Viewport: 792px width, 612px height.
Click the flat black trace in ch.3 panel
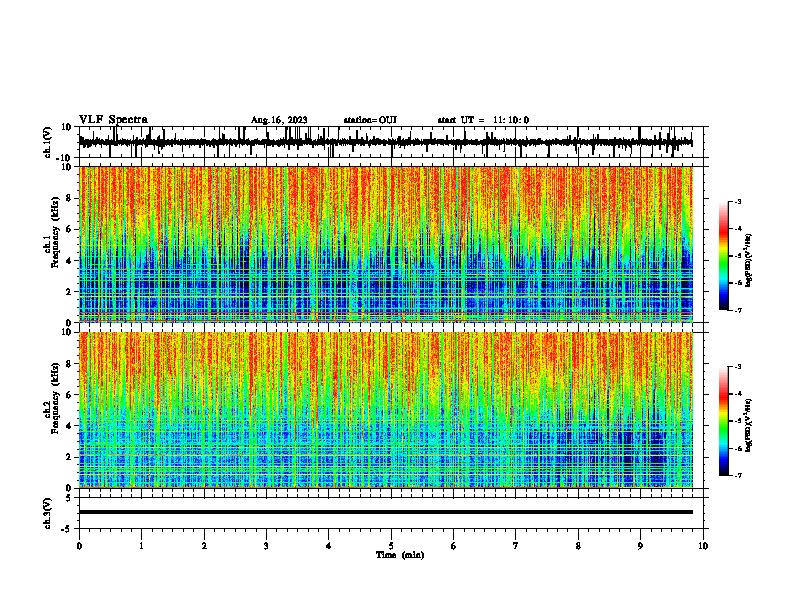(386, 512)
